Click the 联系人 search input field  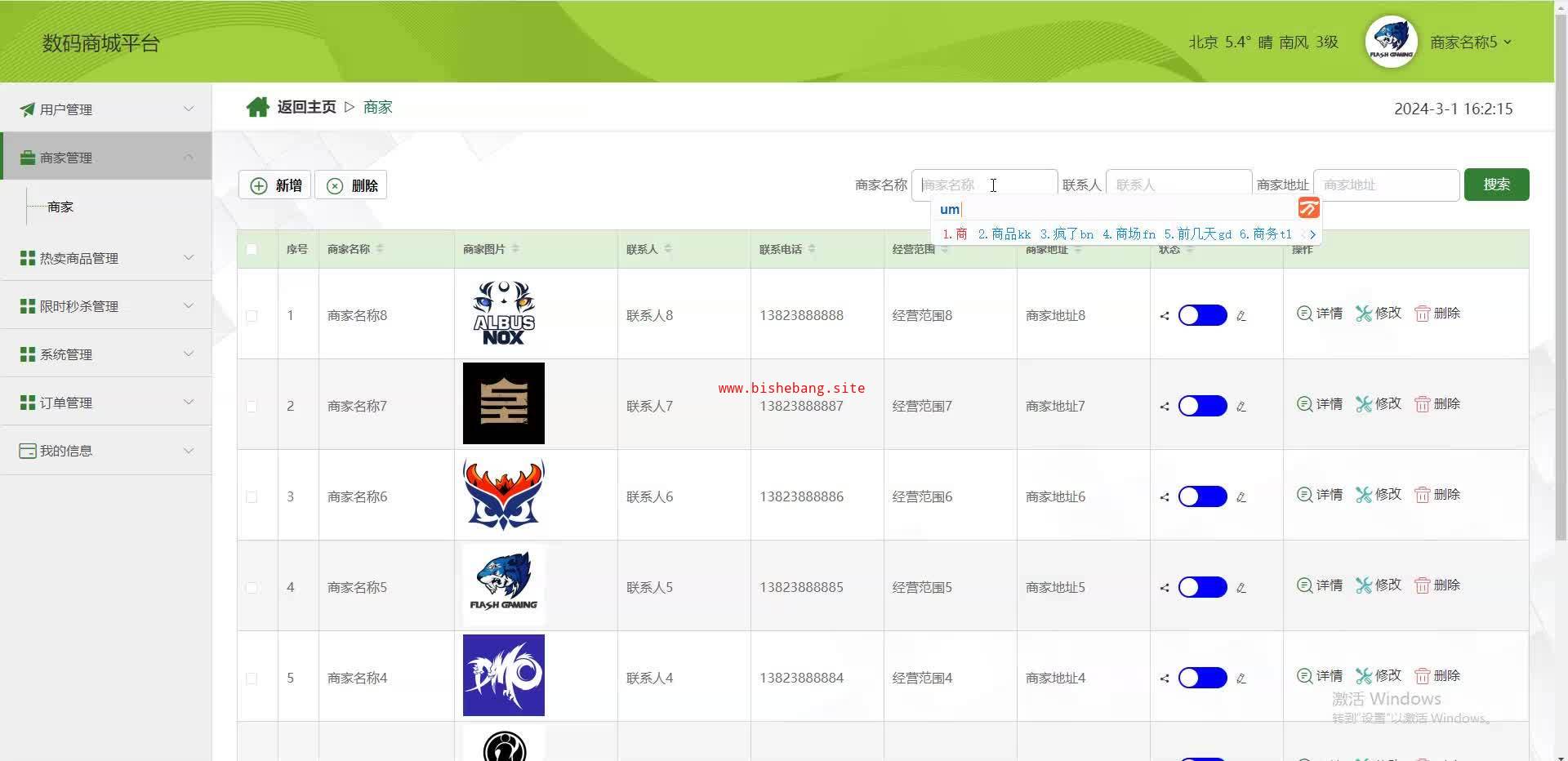1178,185
